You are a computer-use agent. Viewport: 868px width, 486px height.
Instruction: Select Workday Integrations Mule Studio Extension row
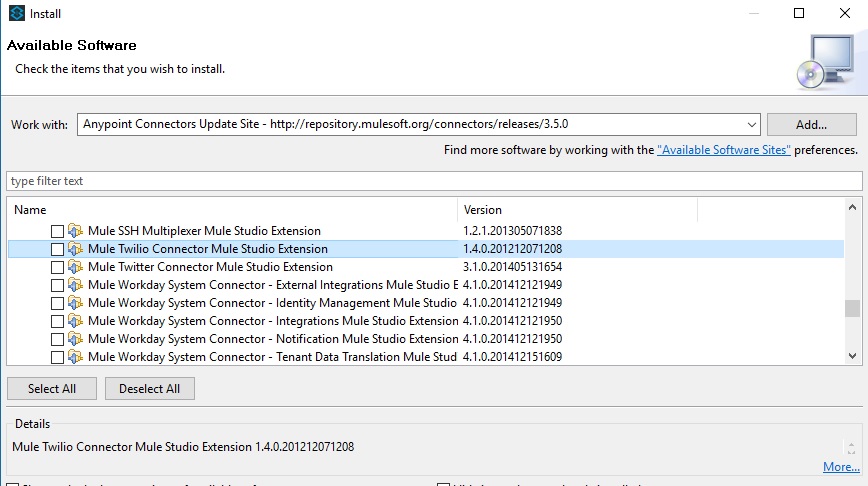pyautogui.click(x=273, y=321)
